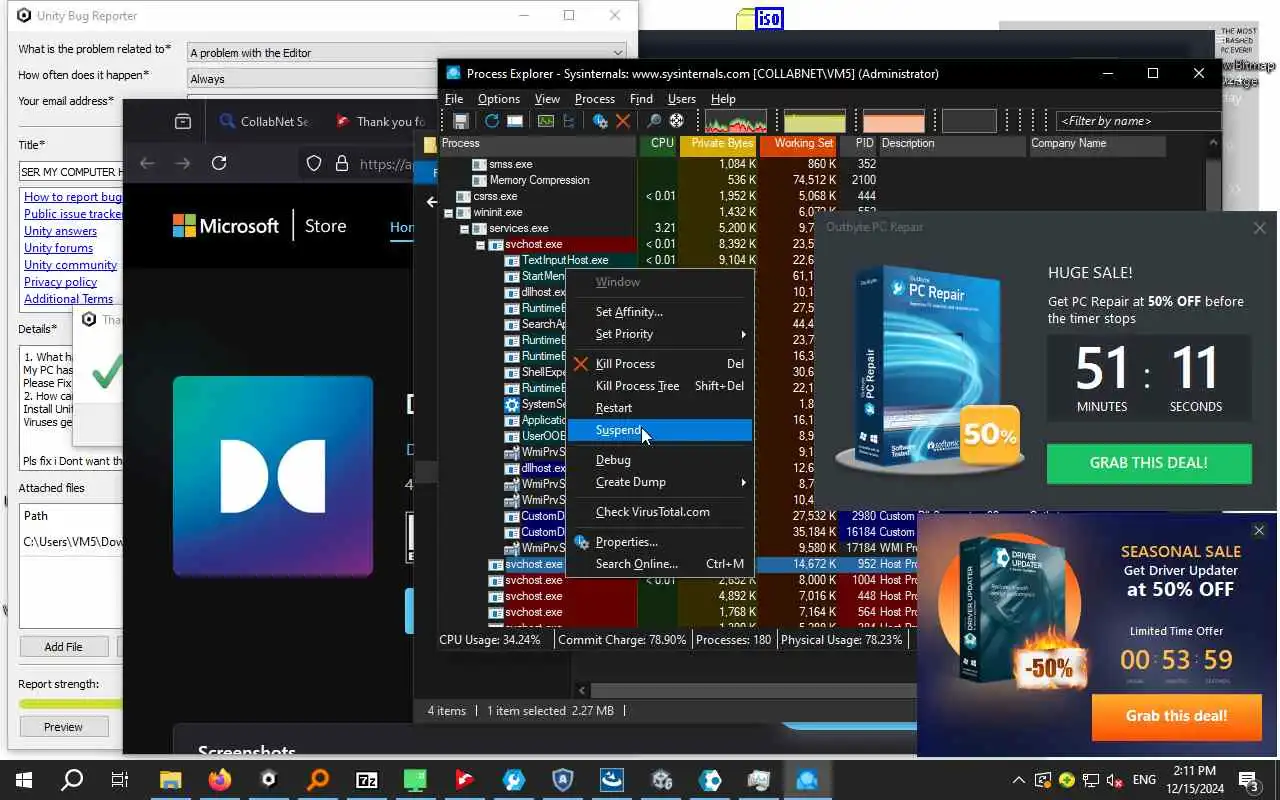This screenshot has width=1280, height=800.
Task: Click orange 'Grab this deal!' button
Action: (x=1176, y=716)
